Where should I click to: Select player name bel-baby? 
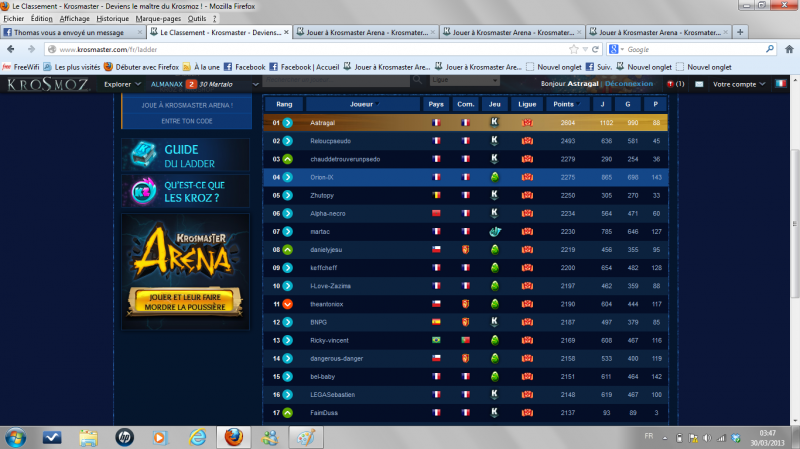tap(322, 377)
